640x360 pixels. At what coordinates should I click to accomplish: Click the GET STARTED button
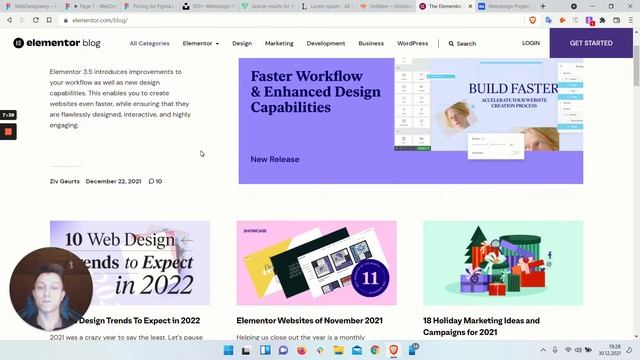pos(591,43)
